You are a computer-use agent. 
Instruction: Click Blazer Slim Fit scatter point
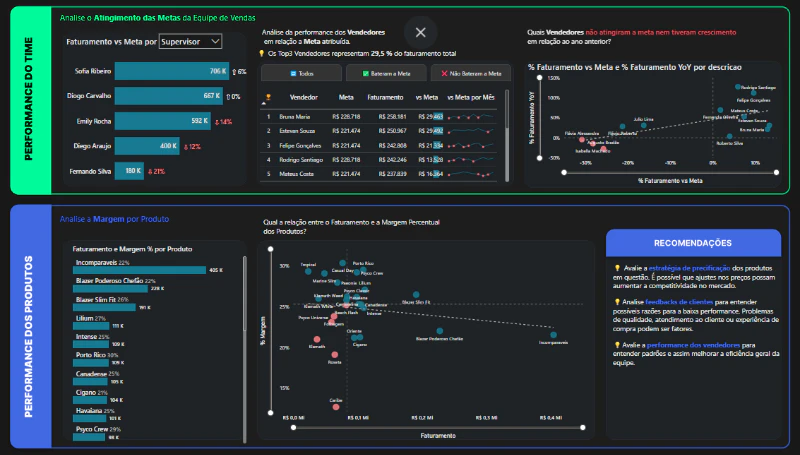click(x=416, y=295)
